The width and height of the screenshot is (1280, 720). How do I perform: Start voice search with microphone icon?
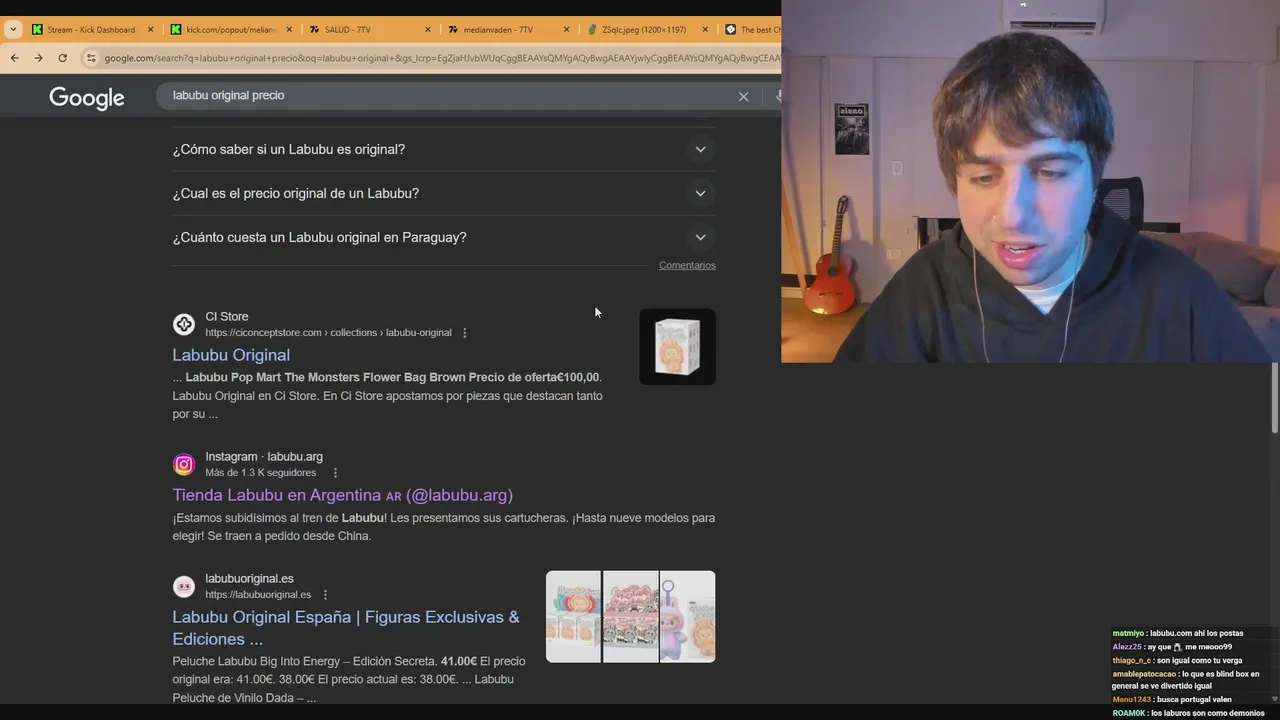click(x=777, y=96)
